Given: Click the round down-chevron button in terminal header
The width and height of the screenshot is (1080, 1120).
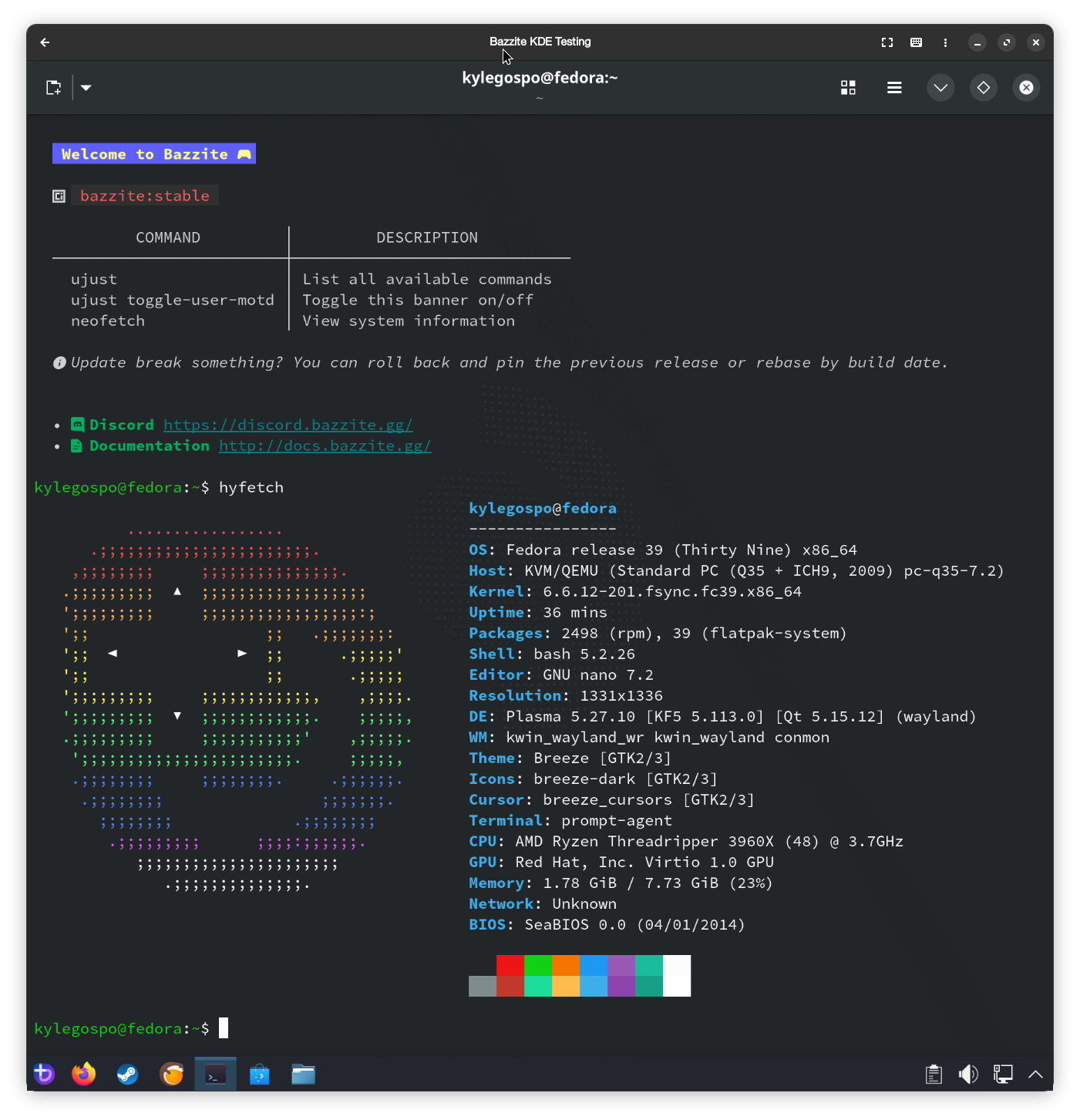Looking at the screenshot, I should pos(940,88).
